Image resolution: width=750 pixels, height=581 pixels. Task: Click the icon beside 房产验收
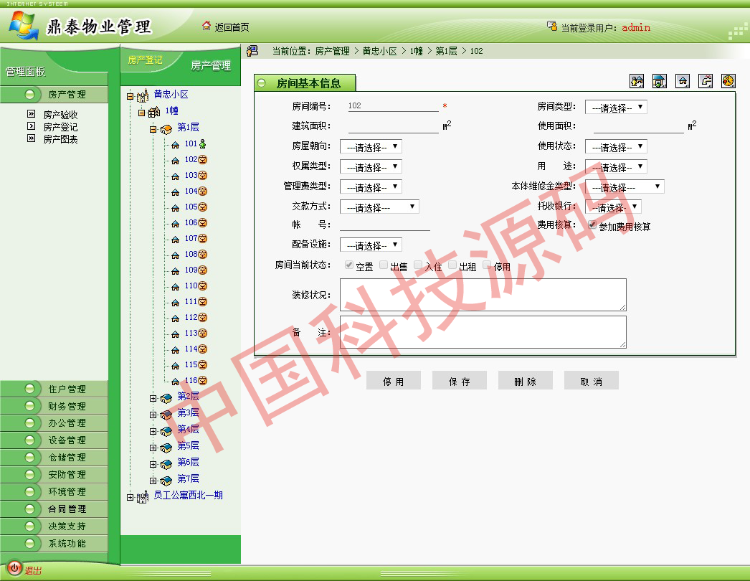31,114
